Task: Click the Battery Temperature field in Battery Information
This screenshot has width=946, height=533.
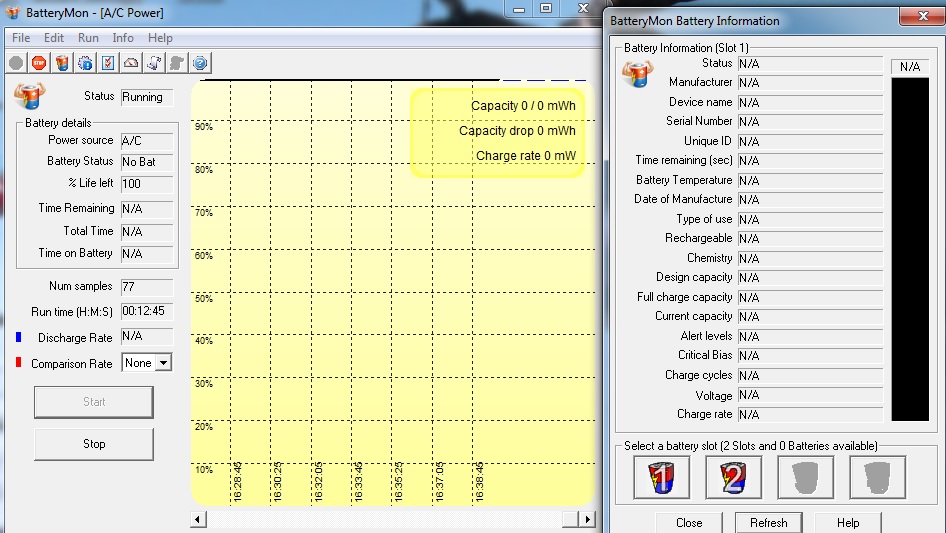Action: click(810, 180)
